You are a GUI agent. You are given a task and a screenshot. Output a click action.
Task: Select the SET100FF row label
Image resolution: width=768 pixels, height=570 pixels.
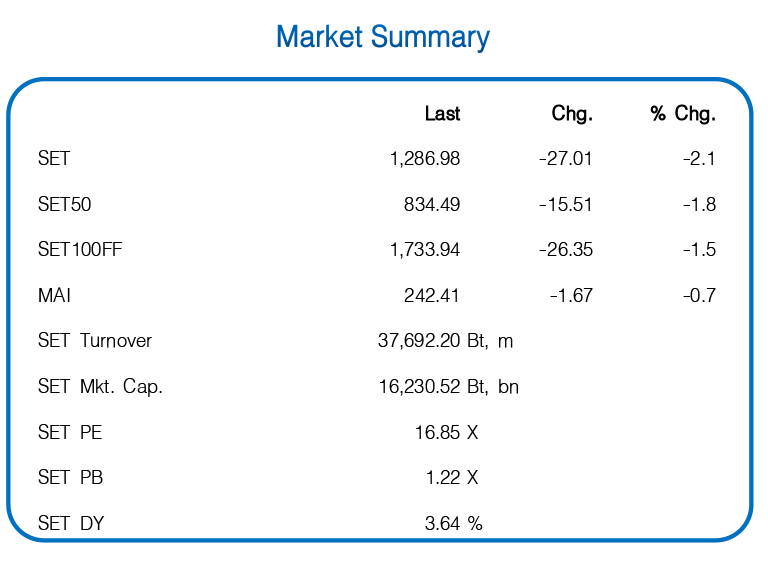coord(80,250)
